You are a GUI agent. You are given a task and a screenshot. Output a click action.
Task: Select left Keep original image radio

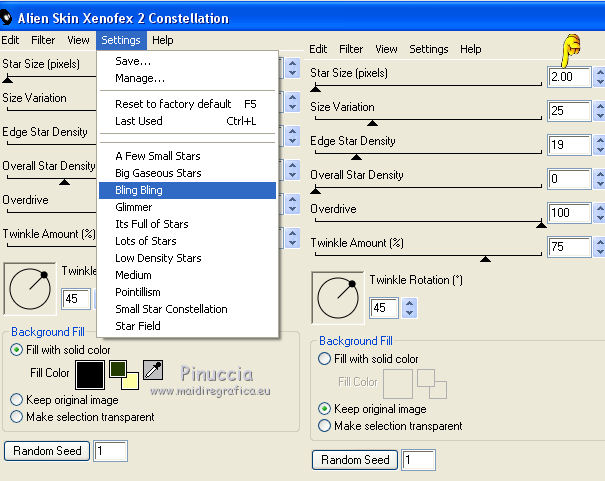pos(16,400)
